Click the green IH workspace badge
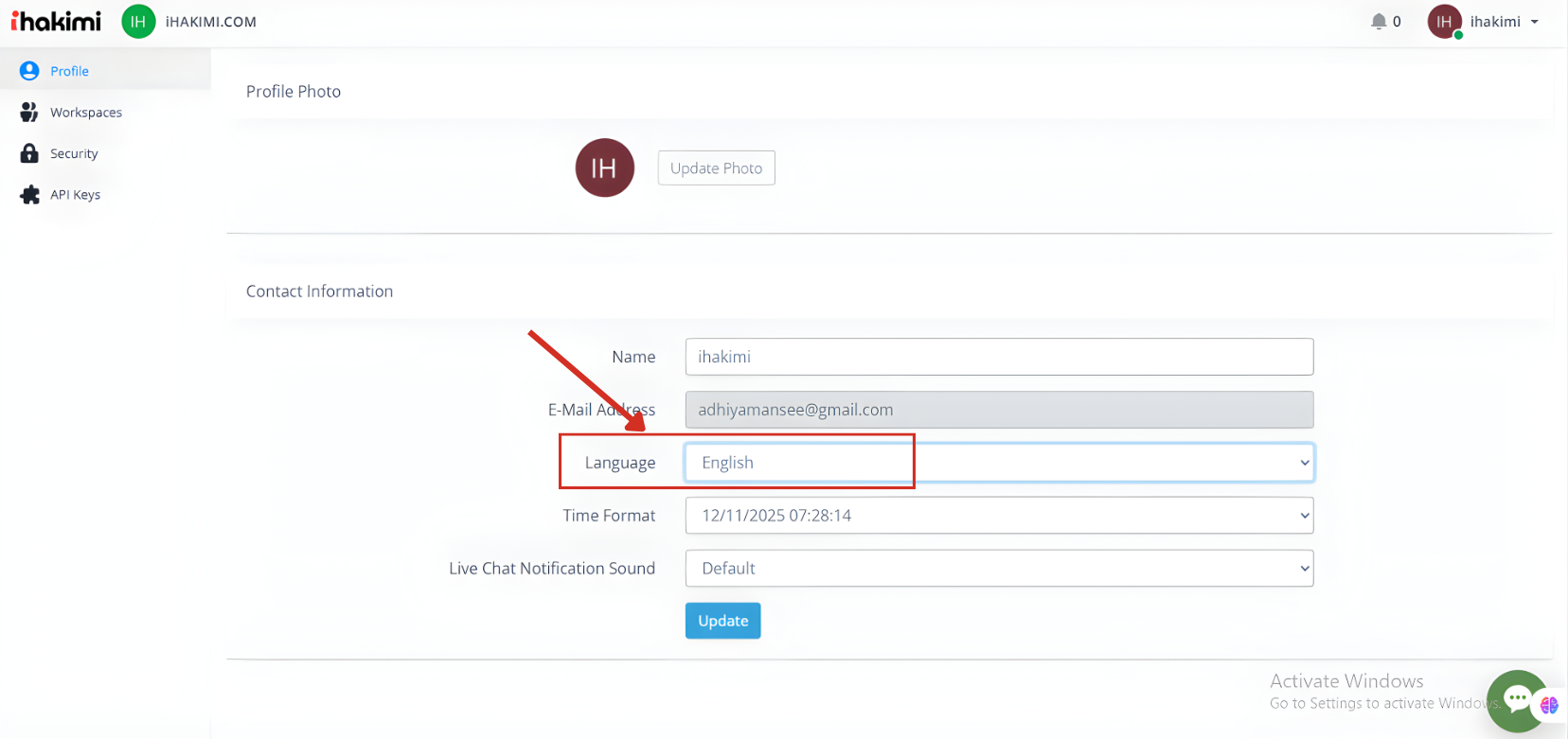1568x739 pixels. pyautogui.click(x=138, y=22)
